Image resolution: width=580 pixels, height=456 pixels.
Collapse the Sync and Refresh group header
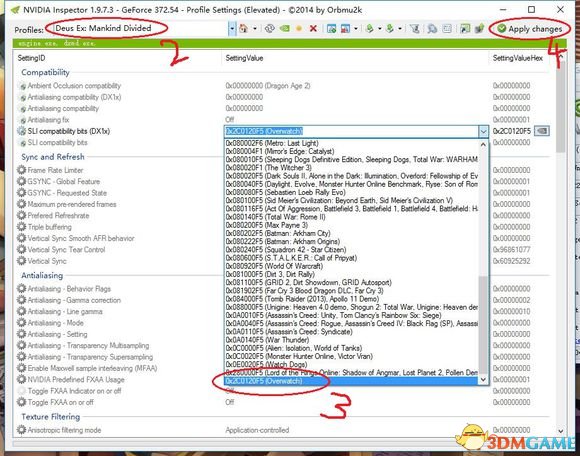(x=53, y=157)
